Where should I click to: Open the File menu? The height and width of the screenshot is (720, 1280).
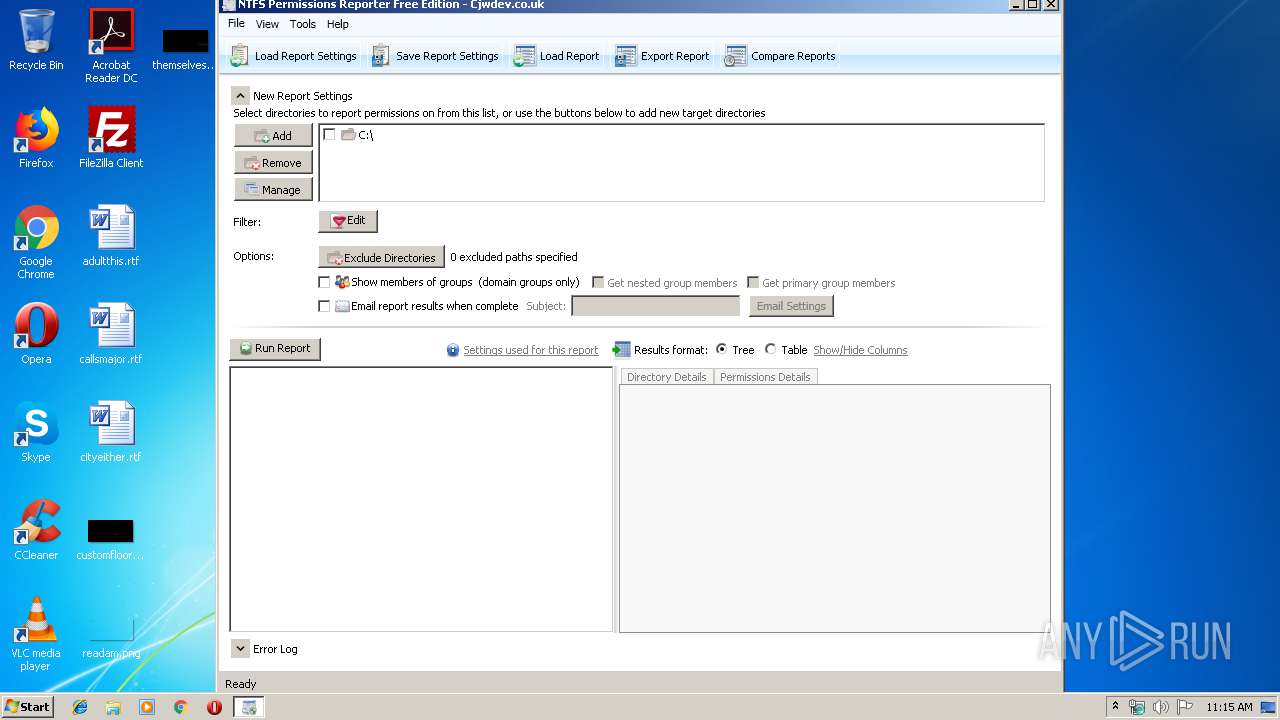click(236, 24)
